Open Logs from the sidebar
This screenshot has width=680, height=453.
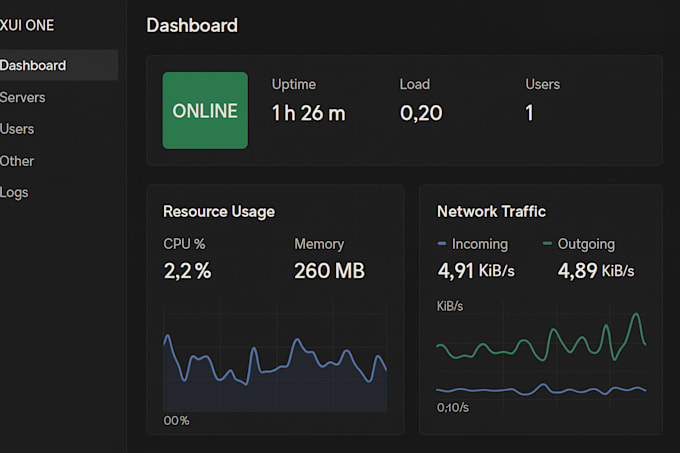(x=15, y=192)
